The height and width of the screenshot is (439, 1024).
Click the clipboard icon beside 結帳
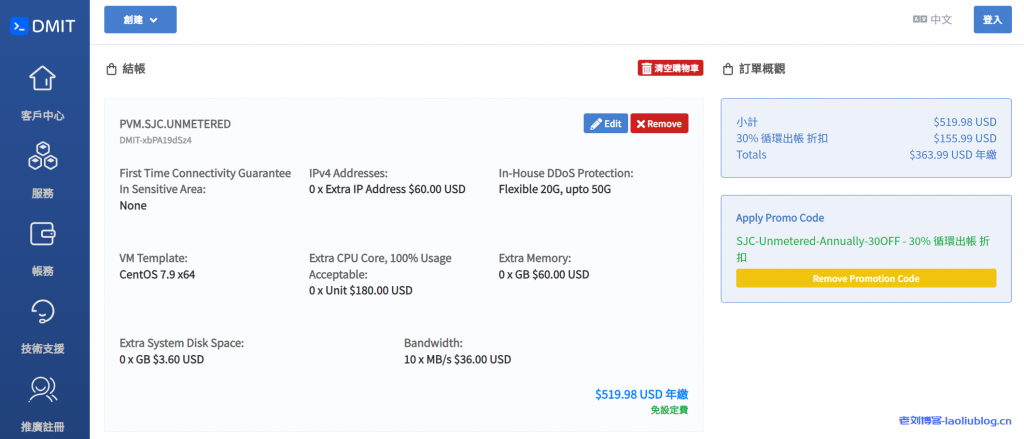pyautogui.click(x=111, y=70)
